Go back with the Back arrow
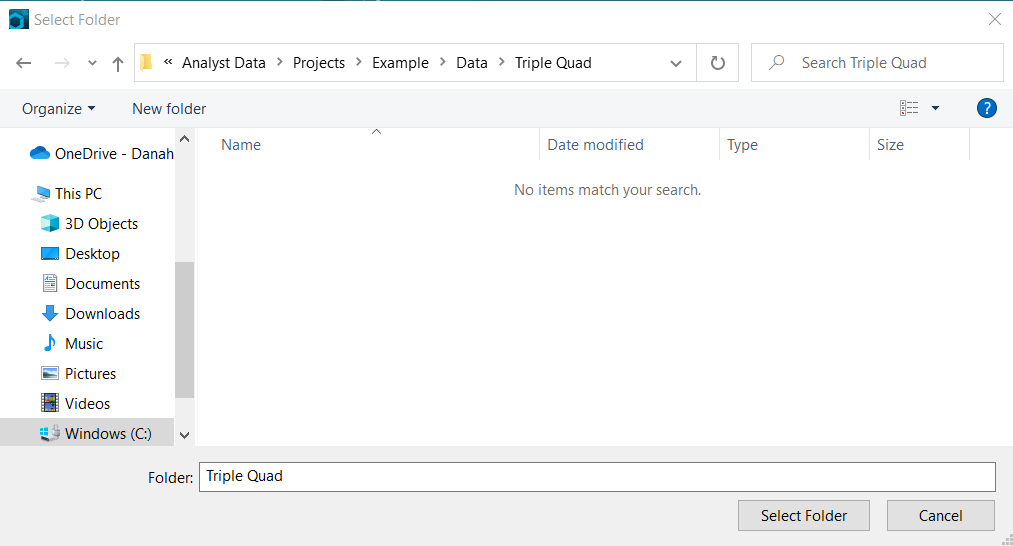This screenshot has width=1013, height=546. tap(24, 63)
